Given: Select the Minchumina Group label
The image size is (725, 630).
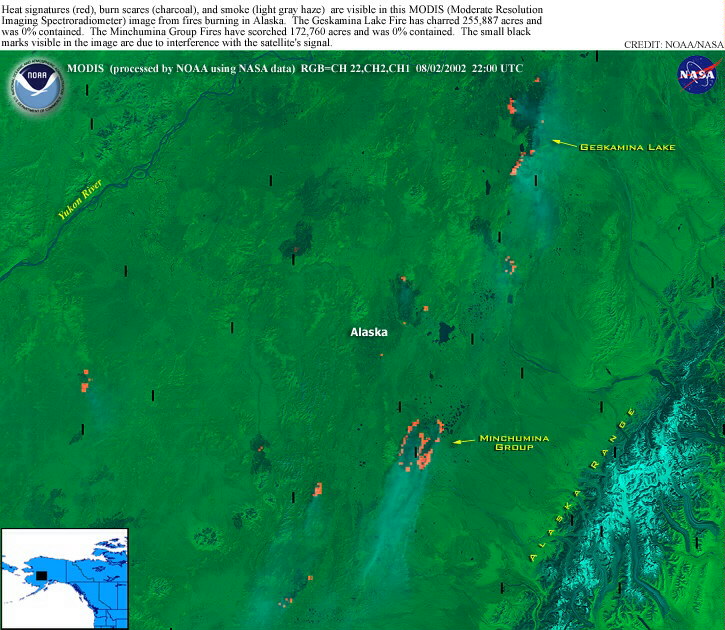Looking at the screenshot, I should pyautogui.click(x=514, y=442).
